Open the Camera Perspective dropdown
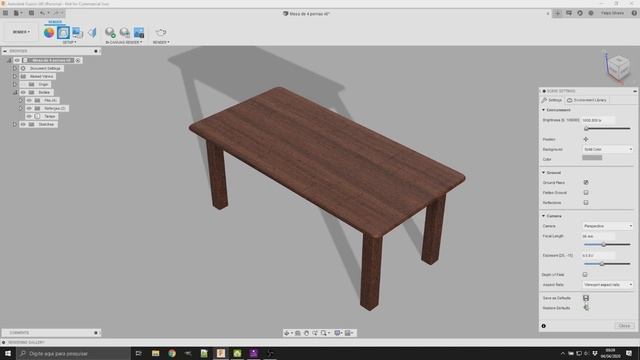 [x=607, y=226]
